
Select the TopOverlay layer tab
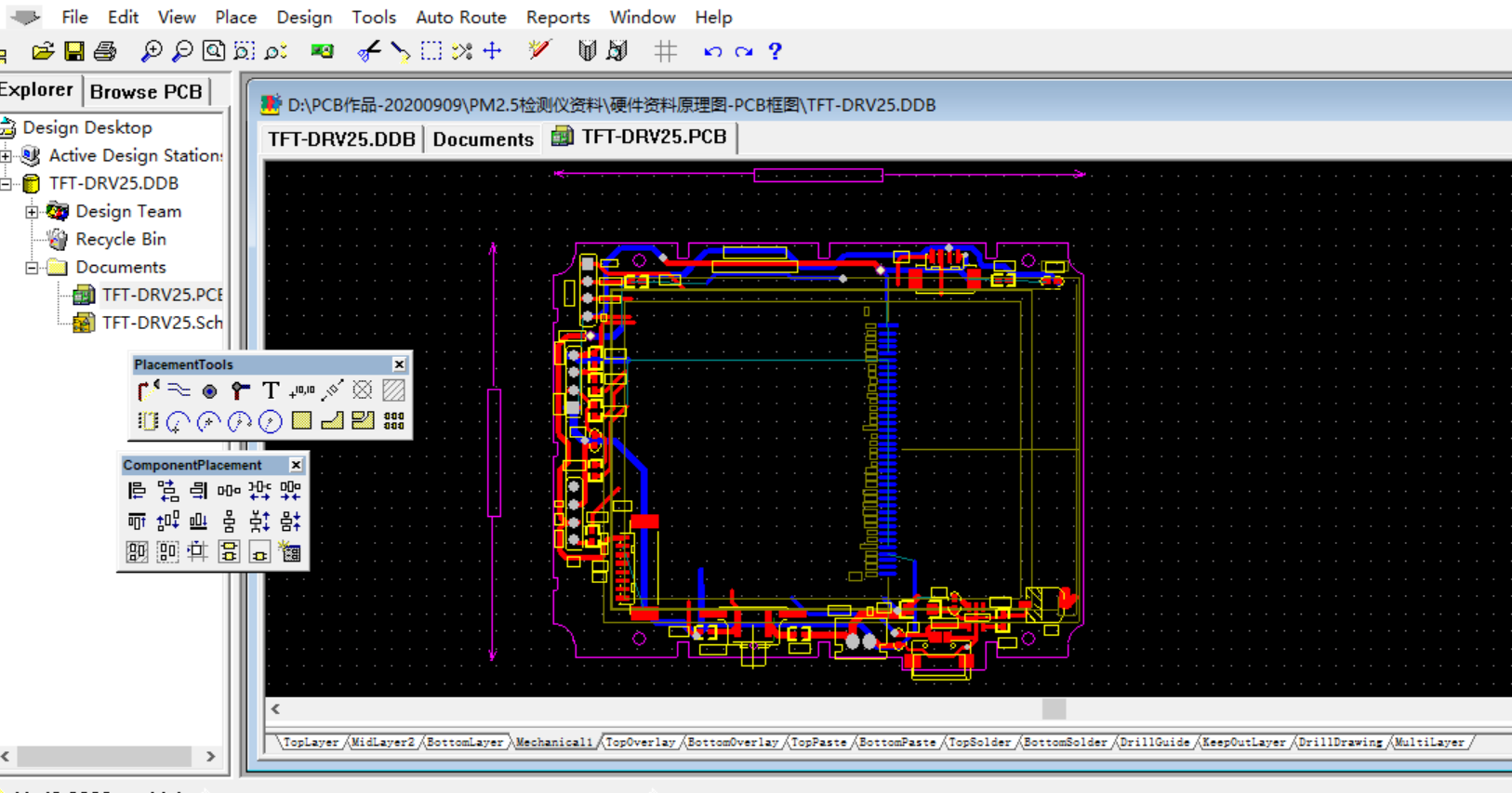pos(641,742)
